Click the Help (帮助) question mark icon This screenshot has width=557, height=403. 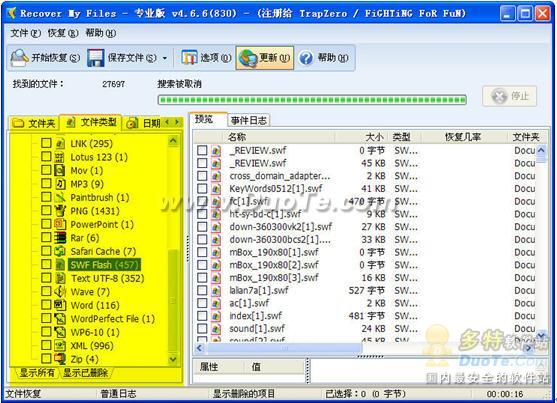[x=306, y=58]
